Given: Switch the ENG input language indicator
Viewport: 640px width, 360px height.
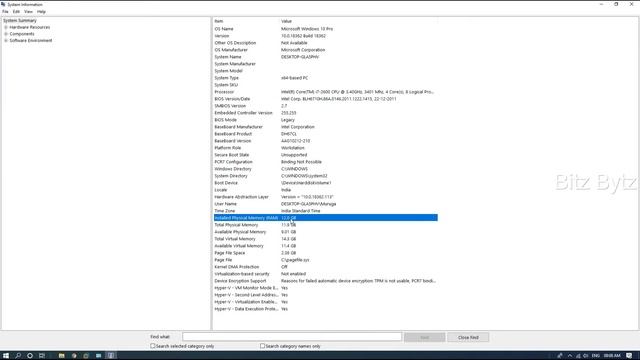Looking at the screenshot, I should pos(596,356).
